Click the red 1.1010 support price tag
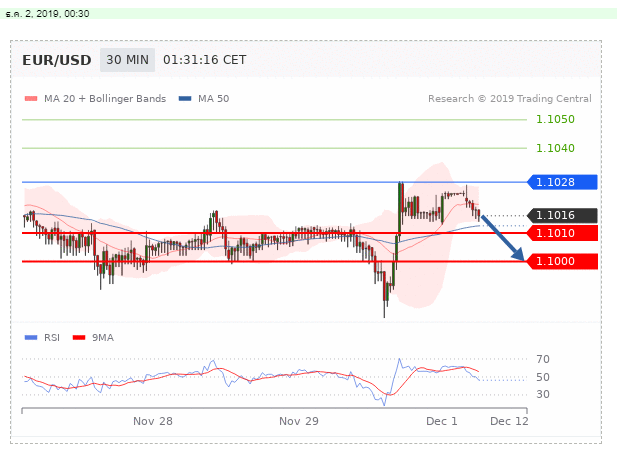 click(x=562, y=233)
